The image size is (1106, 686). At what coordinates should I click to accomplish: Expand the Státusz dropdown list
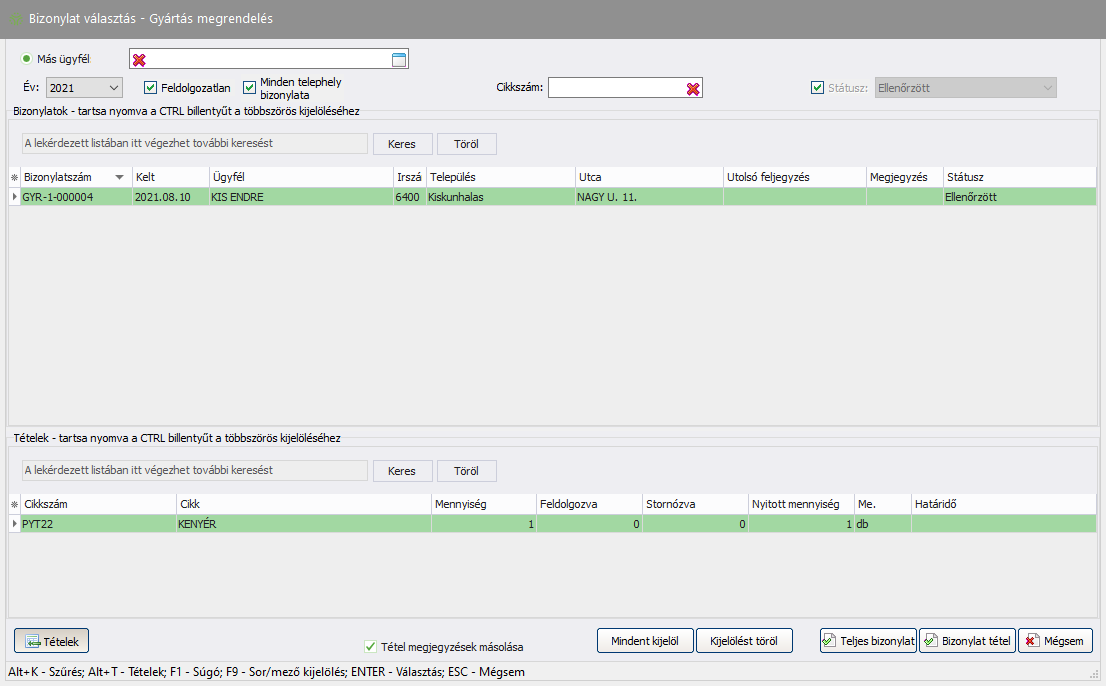click(1047, 88)
